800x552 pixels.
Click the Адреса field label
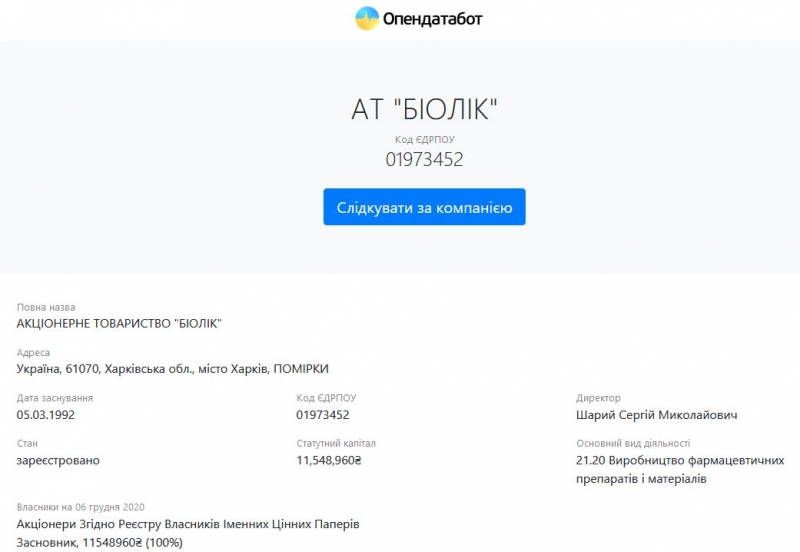33,353
